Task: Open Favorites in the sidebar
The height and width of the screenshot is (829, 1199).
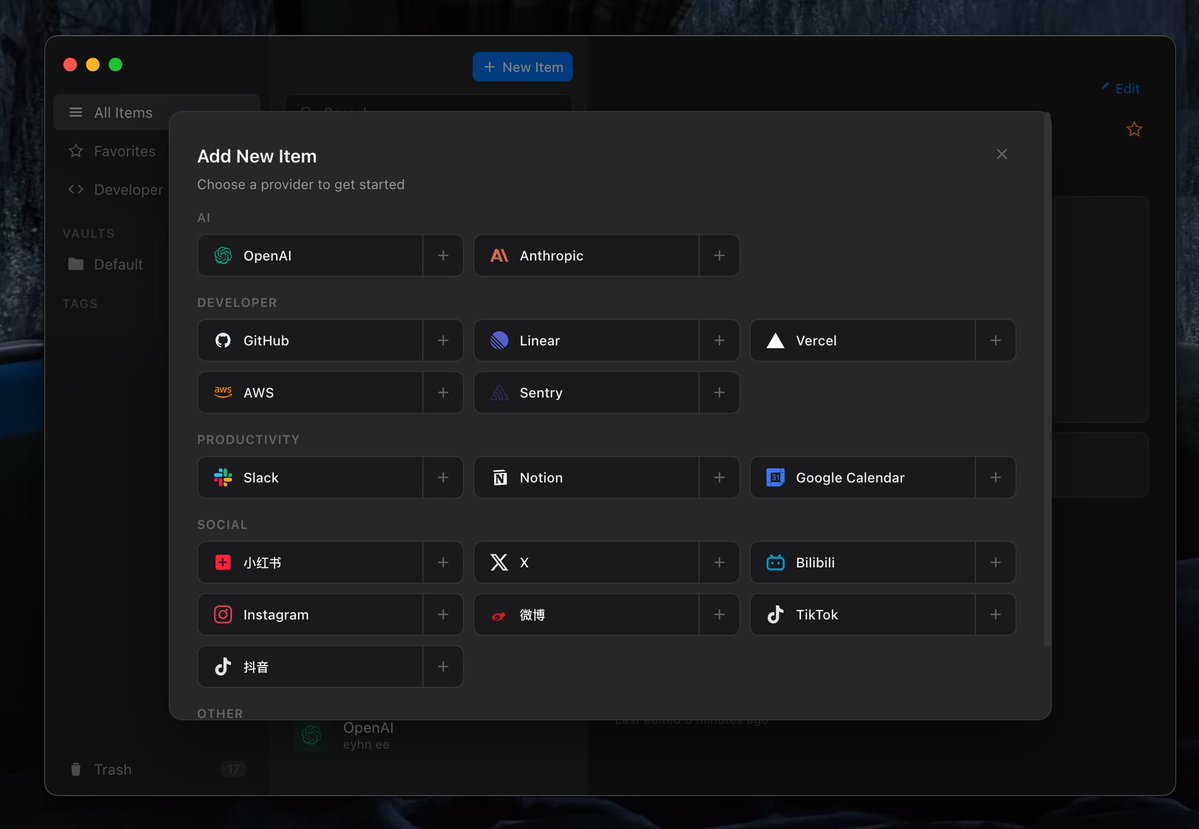Action: (112, 151)
